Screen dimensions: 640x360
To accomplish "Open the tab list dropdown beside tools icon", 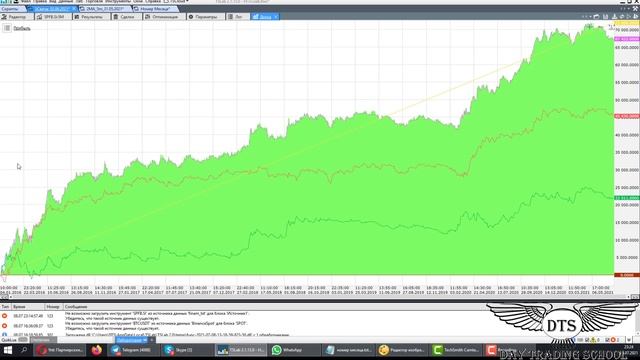I will [x=628, y=9].
